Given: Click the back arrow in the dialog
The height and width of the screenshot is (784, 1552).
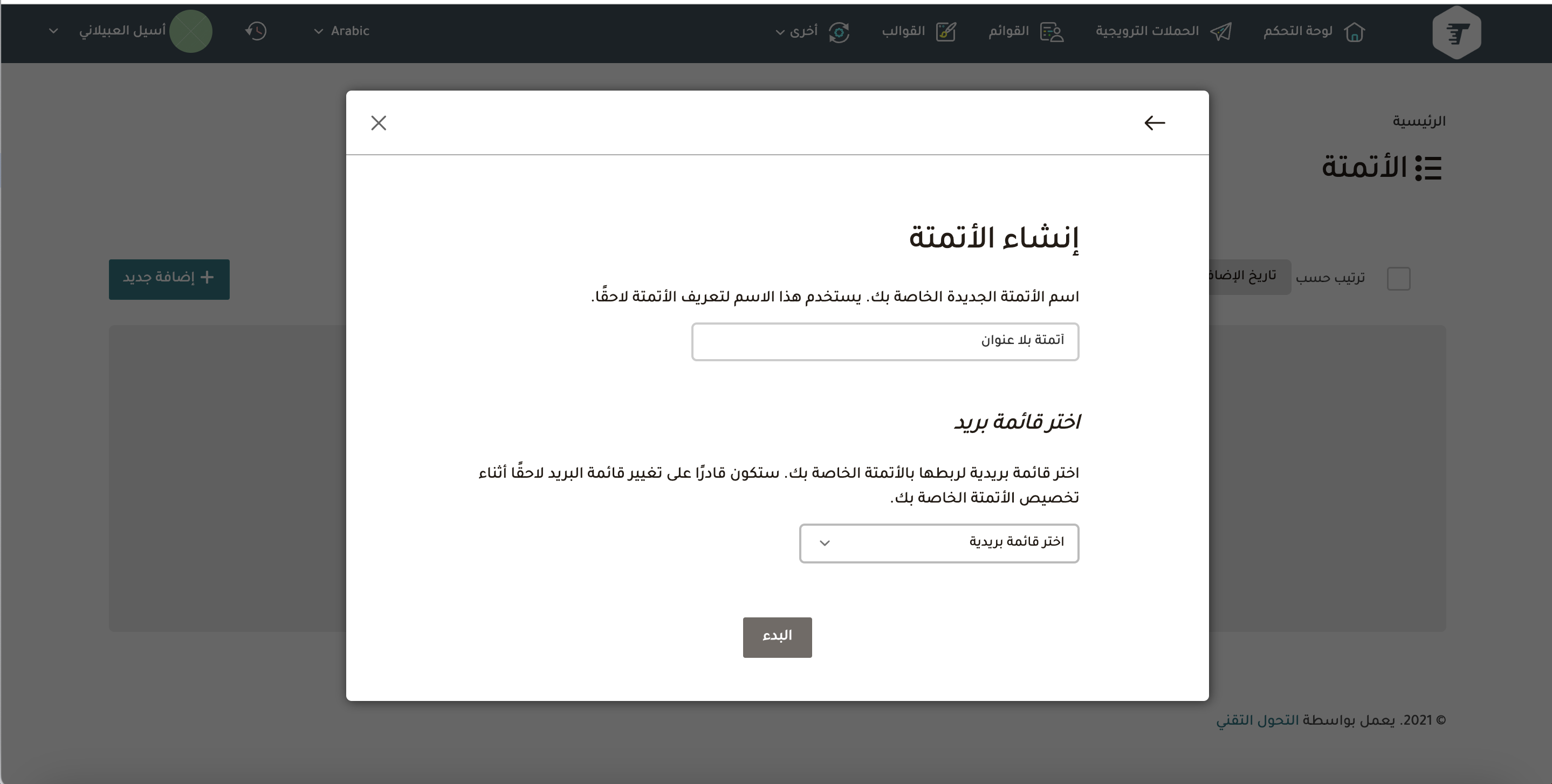Looking at the screenshot, I should coord(1155,123).
